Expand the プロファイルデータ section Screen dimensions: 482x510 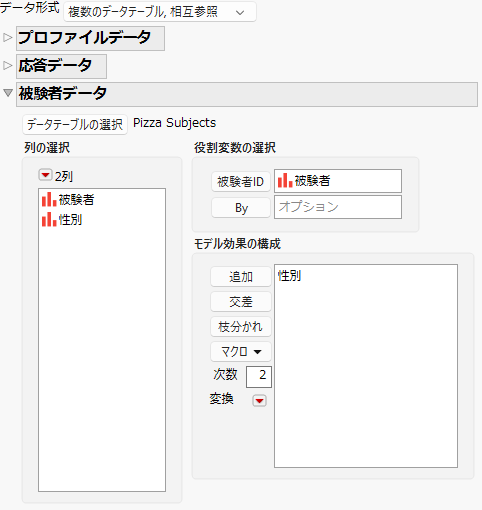coord(8,38)
